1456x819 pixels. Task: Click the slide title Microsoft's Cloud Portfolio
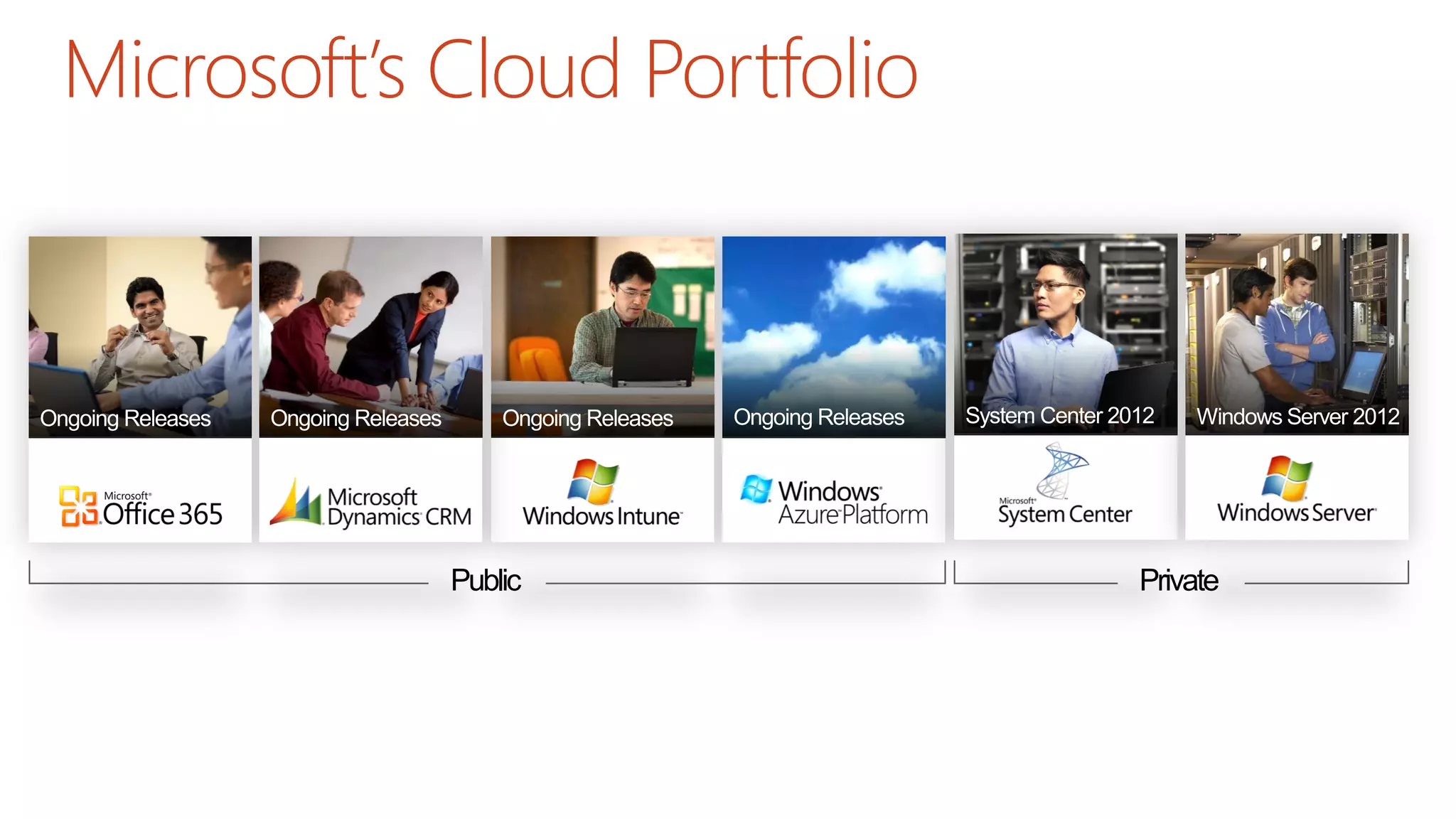pyautogui.click(x=491, y=69)
